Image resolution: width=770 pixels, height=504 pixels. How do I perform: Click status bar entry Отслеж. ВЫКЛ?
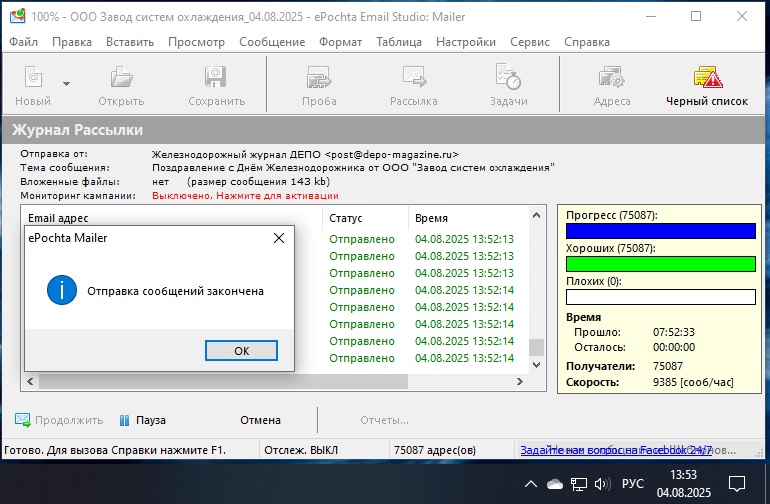(x=301, y=450)
